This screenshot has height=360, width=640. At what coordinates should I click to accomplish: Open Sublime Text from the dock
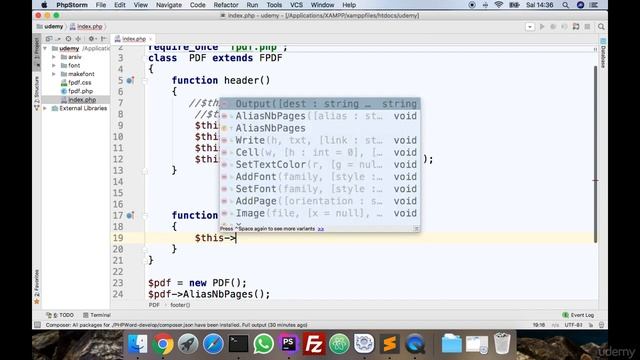389,344
